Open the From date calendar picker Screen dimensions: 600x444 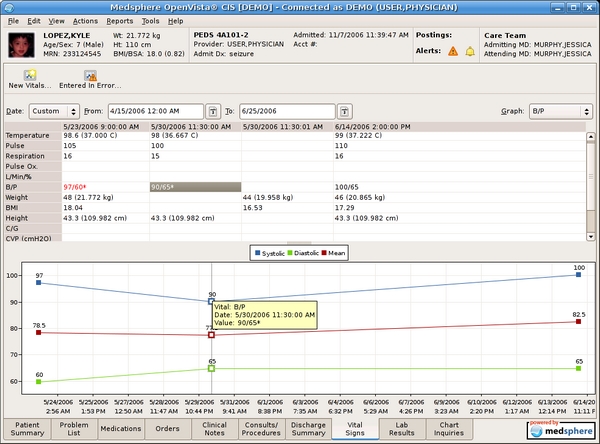[213, 111]
